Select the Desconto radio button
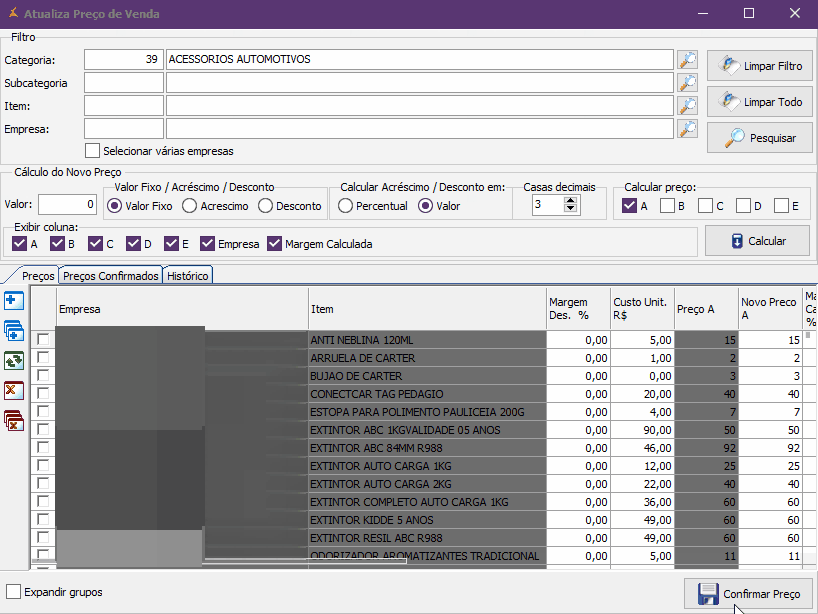The image size is (818, 614). click(x=265, y=206)
